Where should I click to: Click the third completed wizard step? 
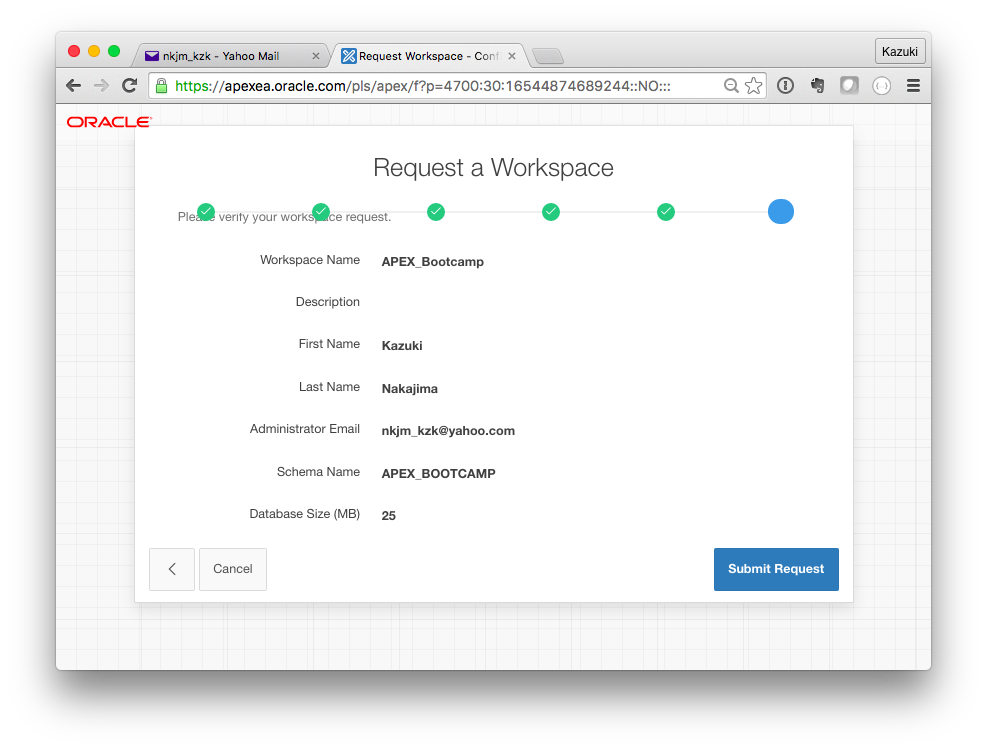pyautogui.click(x=436, y=212)
